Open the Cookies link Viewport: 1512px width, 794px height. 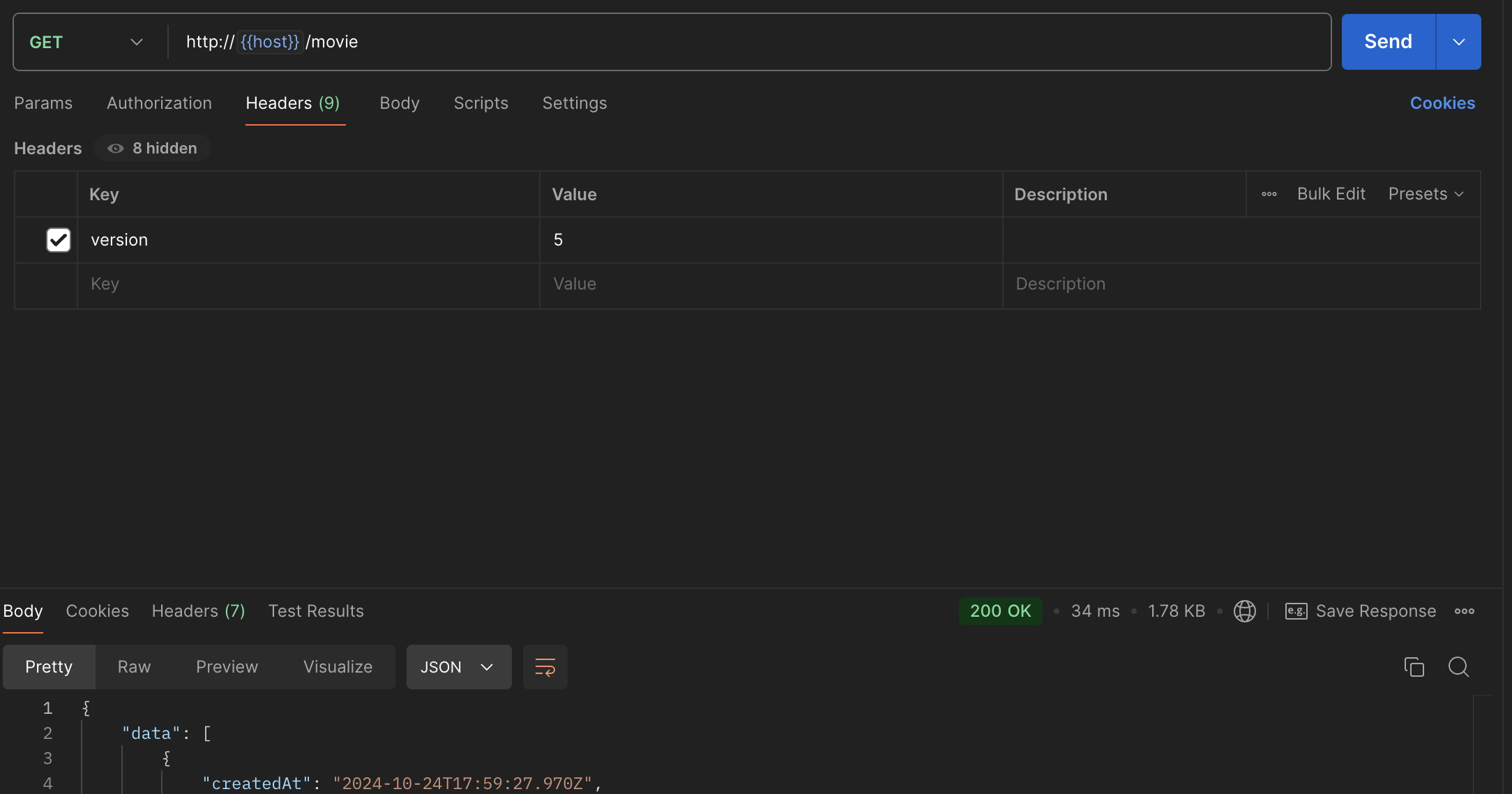coord(1442,103)
